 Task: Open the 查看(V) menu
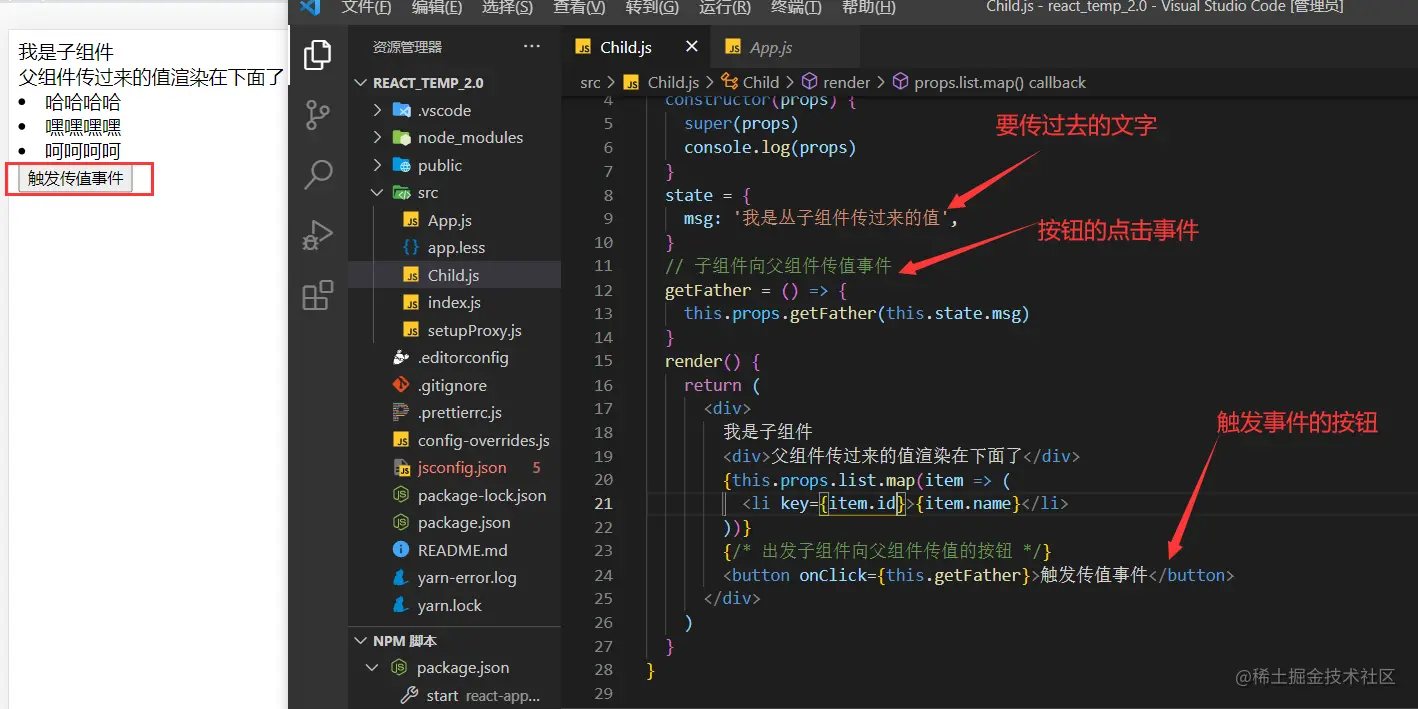tap(580, 7)
